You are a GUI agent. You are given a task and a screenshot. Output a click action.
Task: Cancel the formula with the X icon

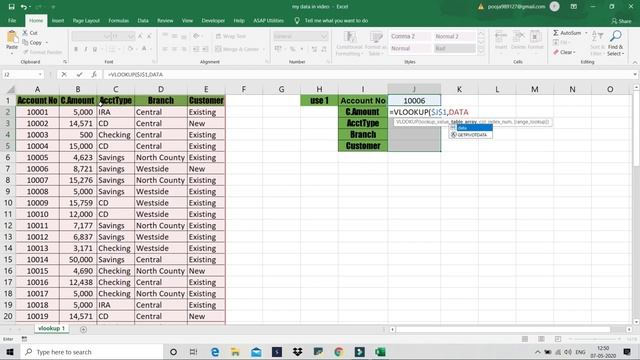coord(64,74)
